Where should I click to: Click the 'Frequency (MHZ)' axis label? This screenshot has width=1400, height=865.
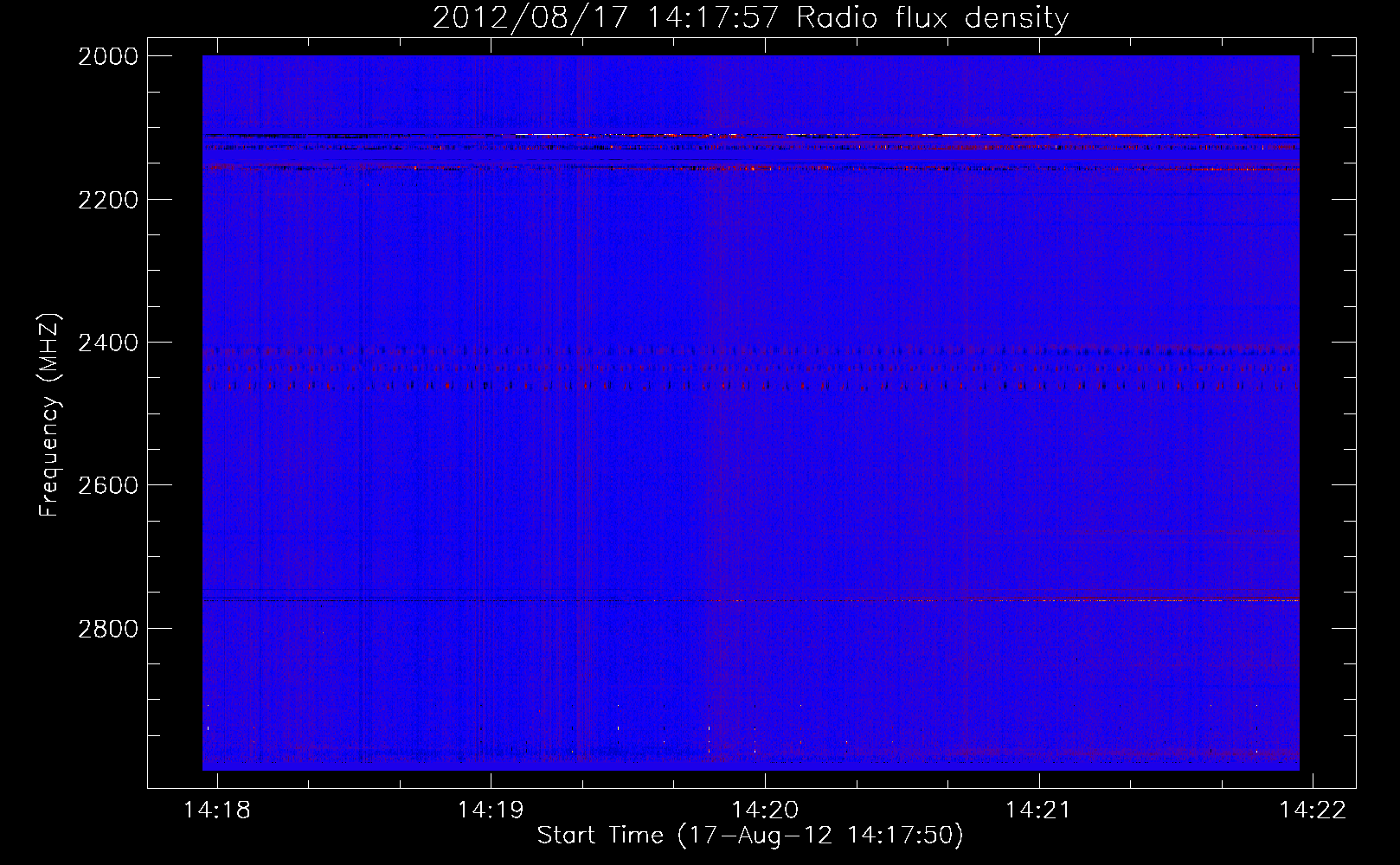tap(49, 414)
